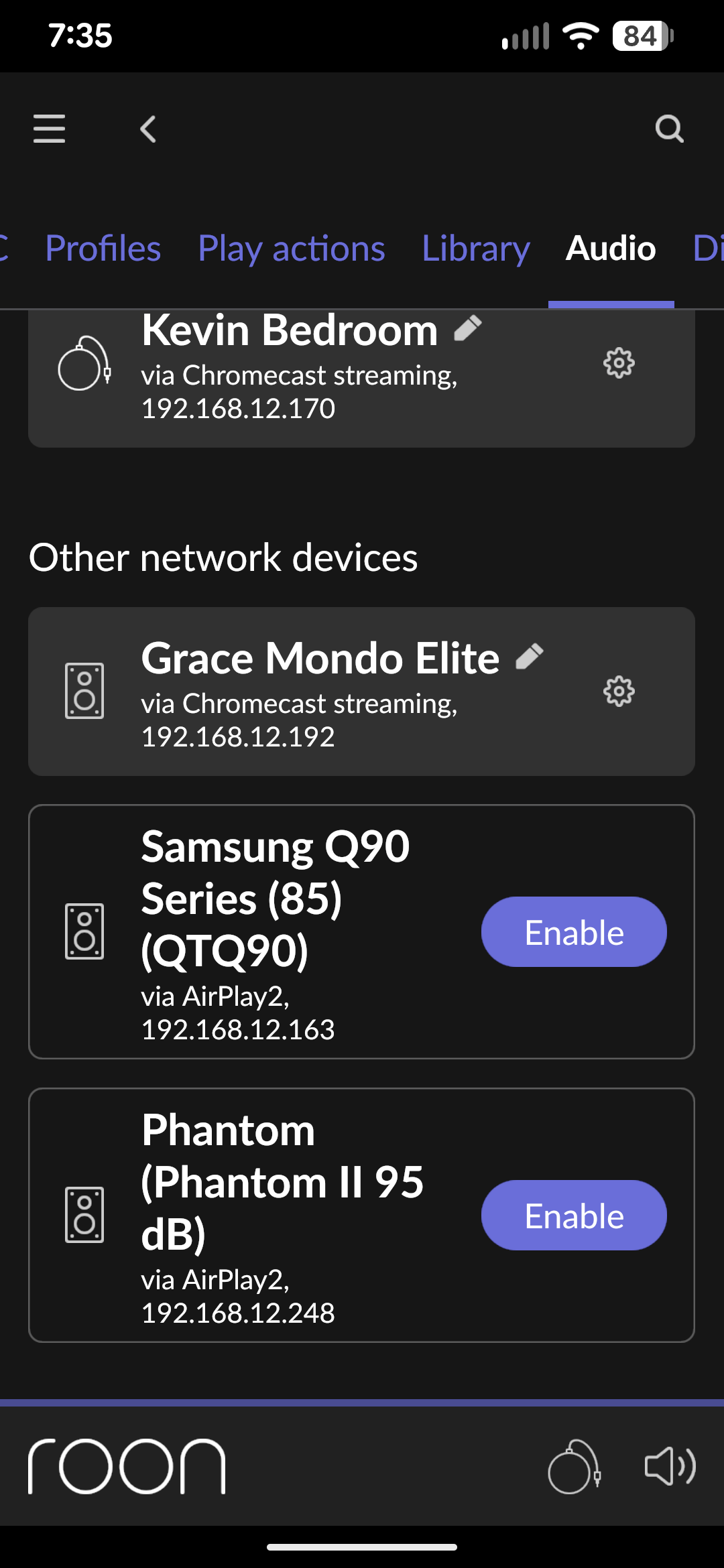
Task: Select the Audio tab
Action: [611, 249]
